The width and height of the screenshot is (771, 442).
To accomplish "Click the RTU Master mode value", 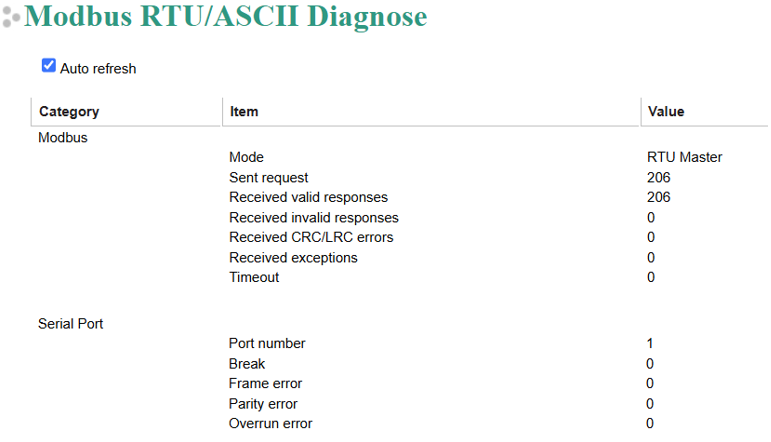I will coord(684,157).
